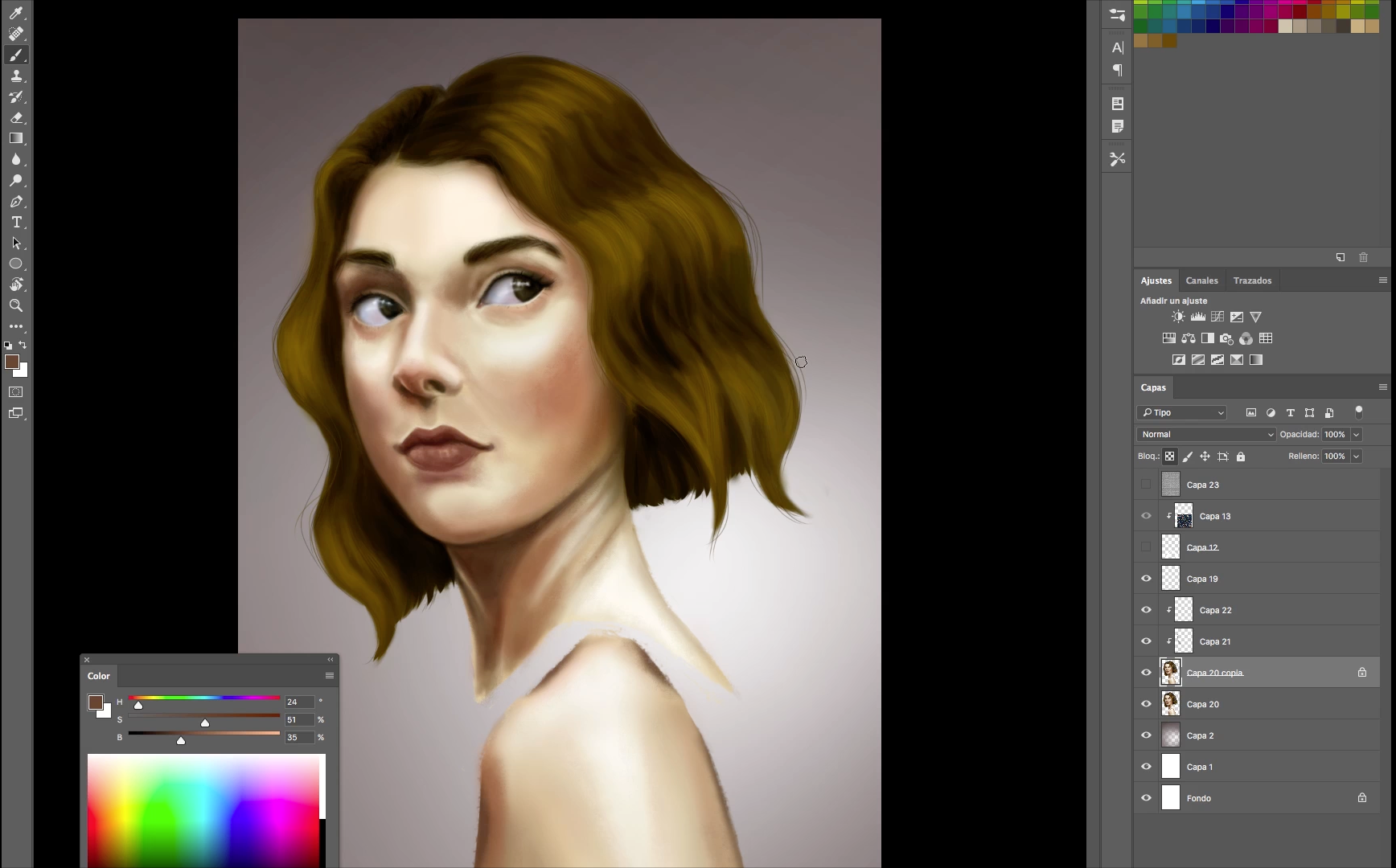Select the Path Selection tool
1396x868 pixels.
pyautogui.click(x=16, y=243)
